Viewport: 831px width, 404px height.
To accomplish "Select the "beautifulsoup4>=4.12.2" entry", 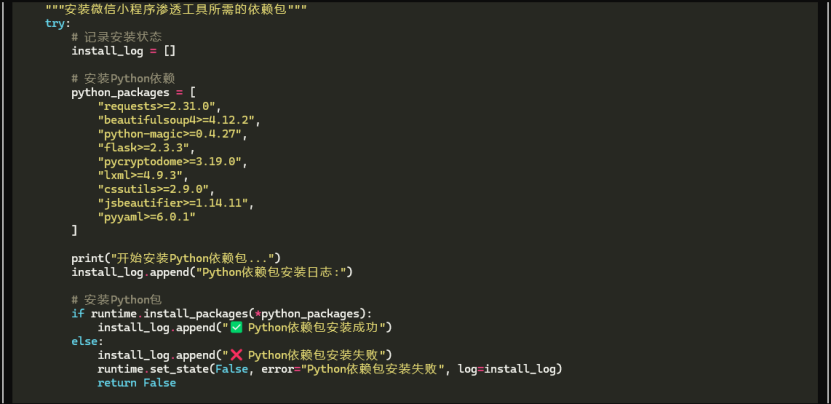I will [176, 120].
